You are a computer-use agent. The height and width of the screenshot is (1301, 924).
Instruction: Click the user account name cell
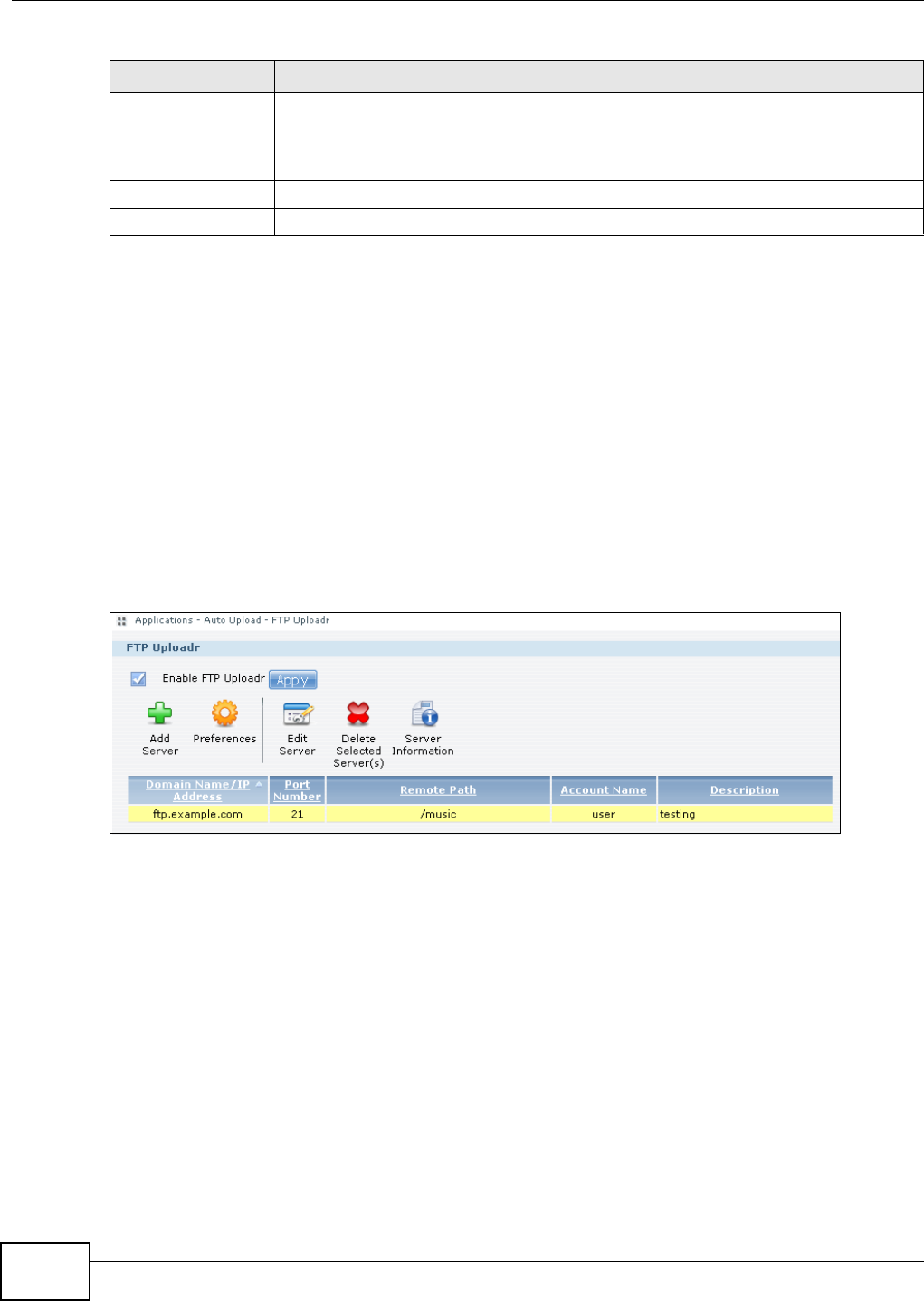click(604, 814)
